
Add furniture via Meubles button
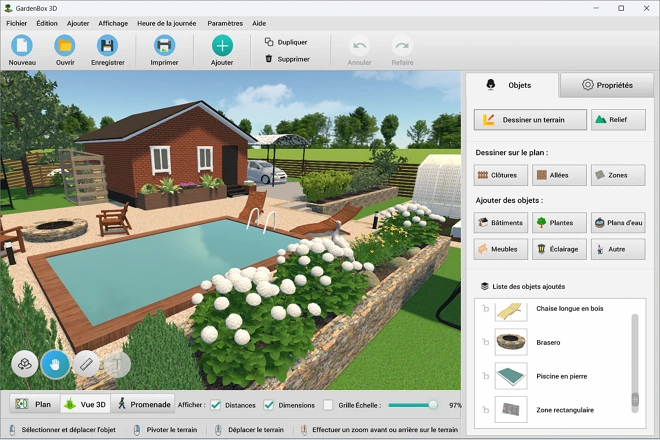[500, 249]
